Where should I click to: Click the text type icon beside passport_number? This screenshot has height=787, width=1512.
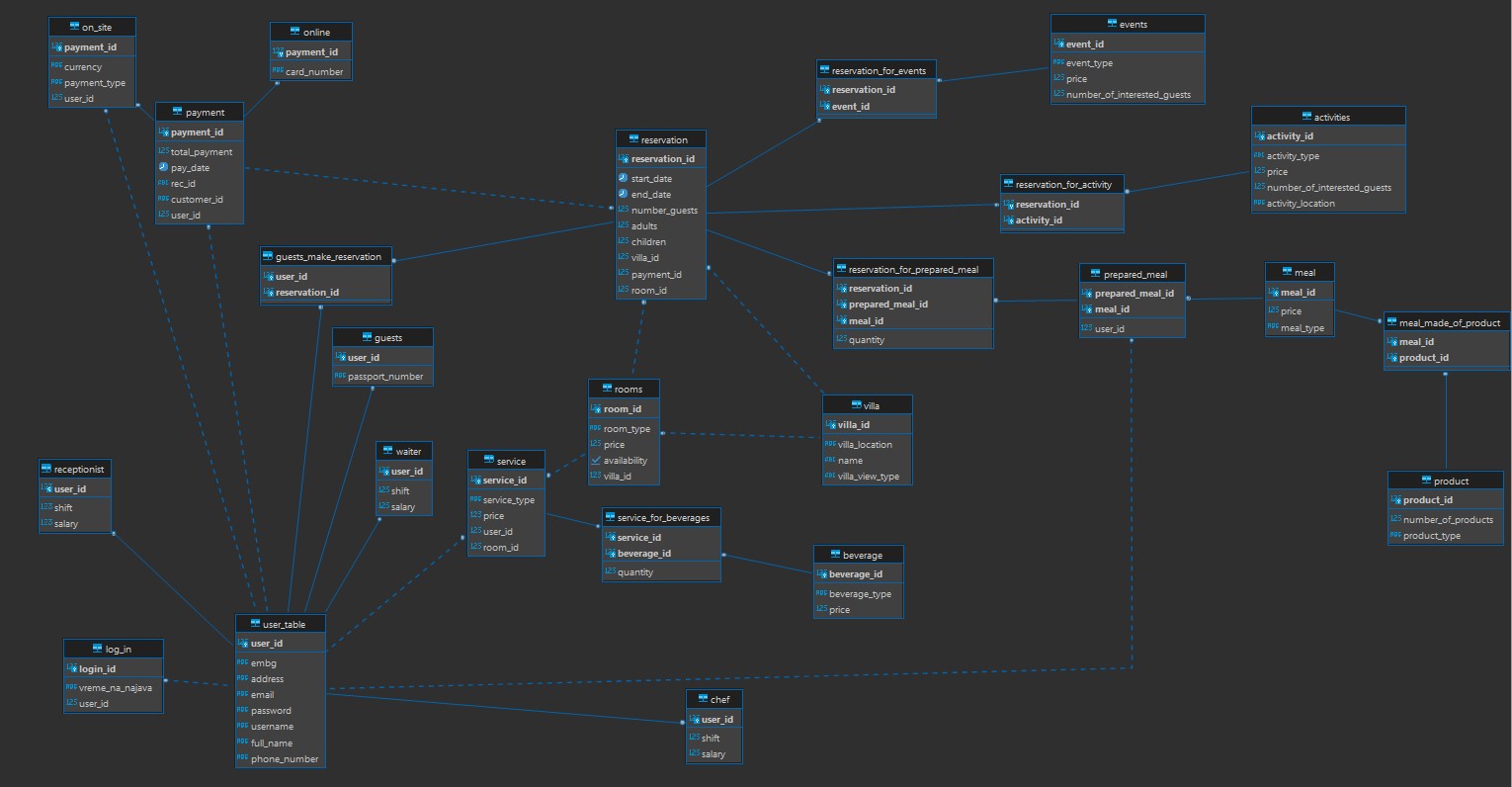tap(340, 376)
